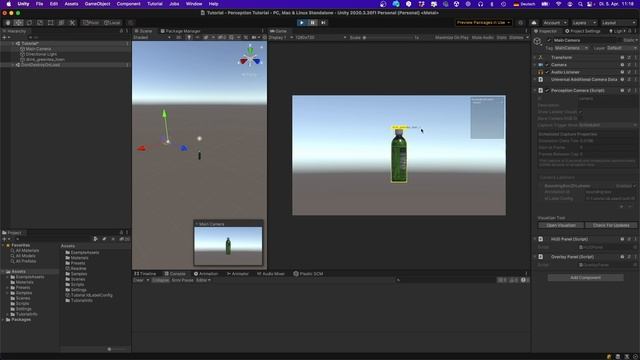This screenshot has height=360, width=640.
Task: Select the Transform tool in the toolbar
Action: [61, 23]
